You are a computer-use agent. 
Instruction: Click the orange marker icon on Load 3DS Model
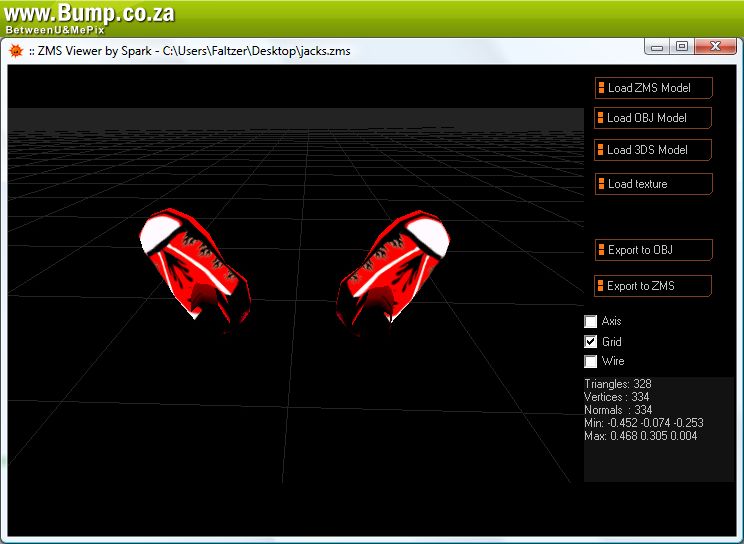[601, 150]
